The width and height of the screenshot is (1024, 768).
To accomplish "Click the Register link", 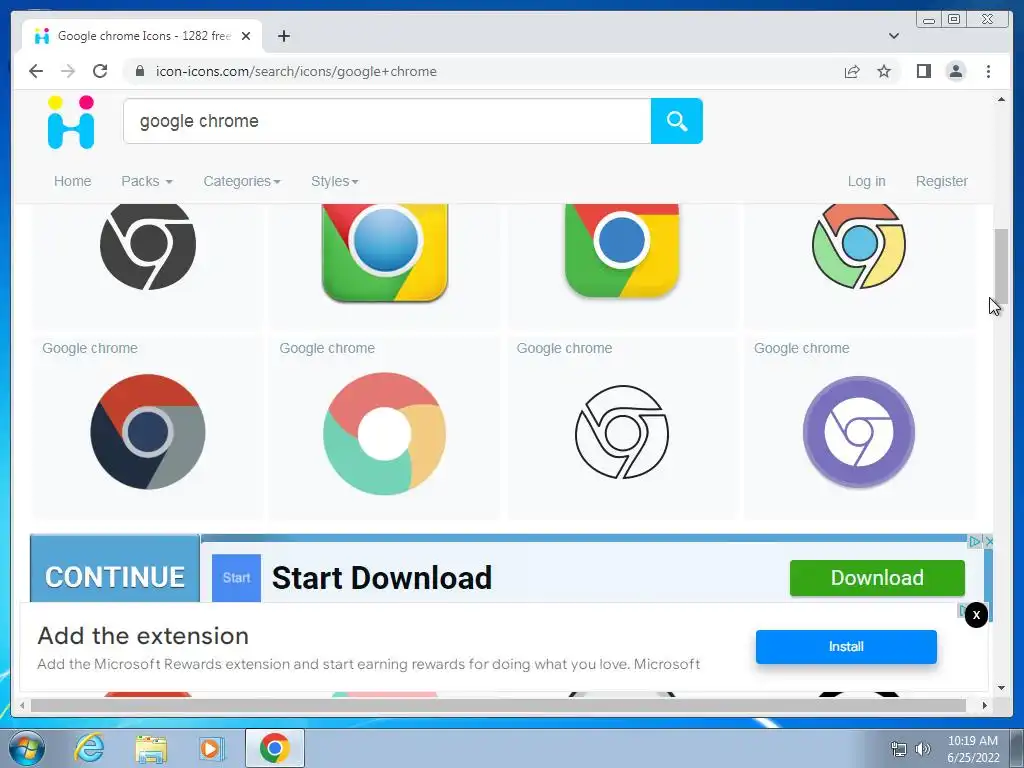I will 941,182.
